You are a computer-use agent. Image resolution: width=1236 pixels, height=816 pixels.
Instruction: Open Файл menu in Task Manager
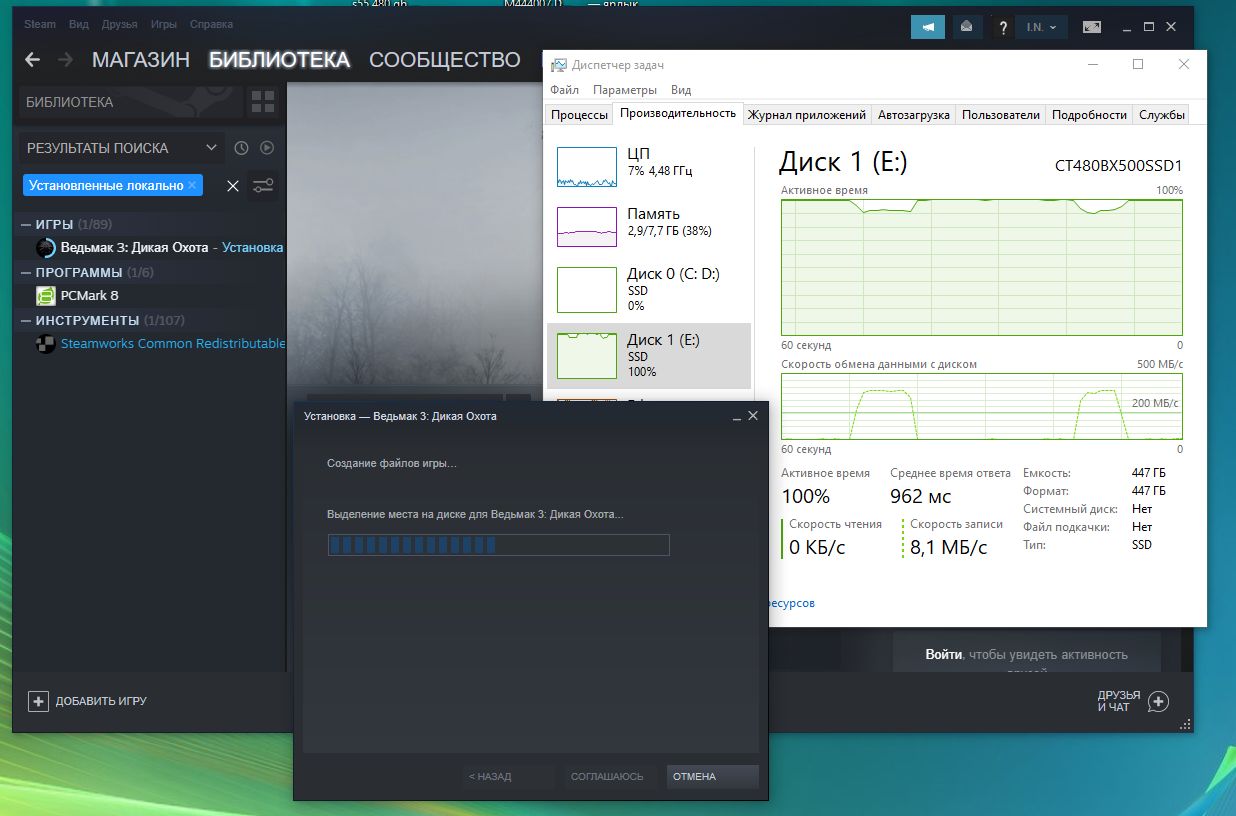click(x=564, y=90)
